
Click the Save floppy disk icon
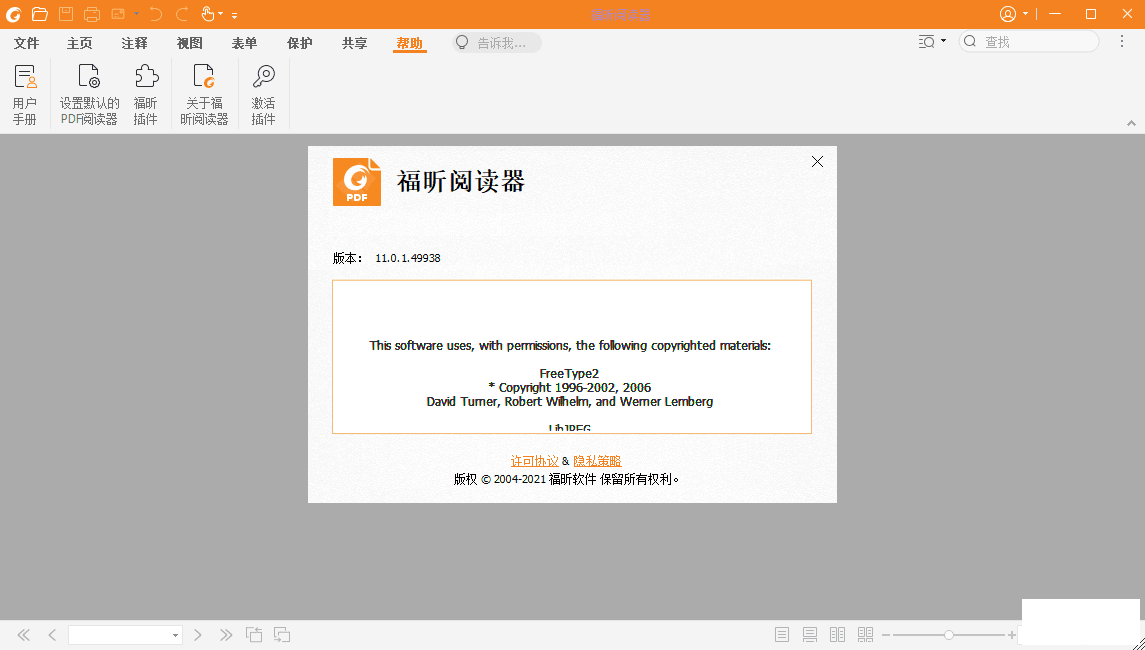tap(66, 14)
